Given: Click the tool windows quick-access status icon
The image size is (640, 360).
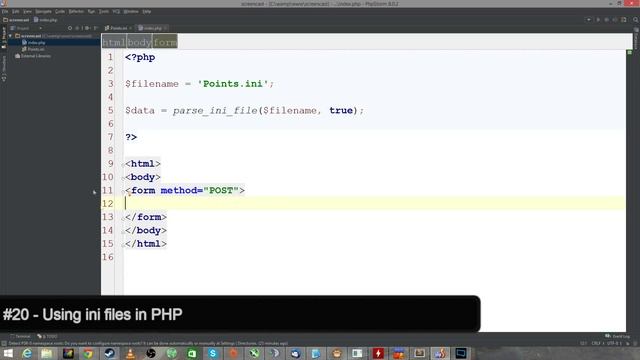Looking at the screenshot, I should click(4, 344).
